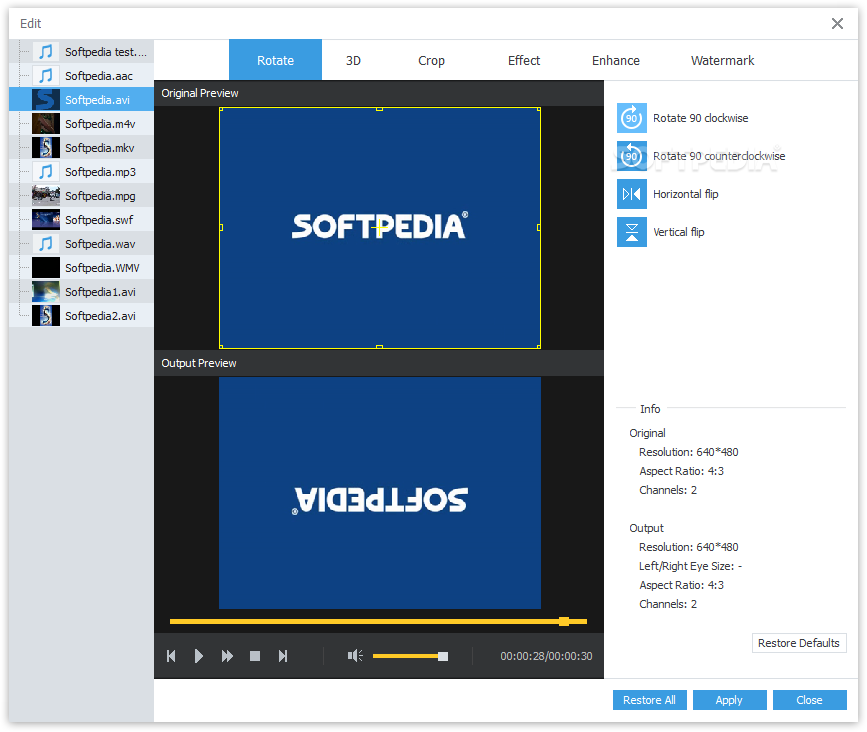Close the Edit dialog with the X

[837, 23]
